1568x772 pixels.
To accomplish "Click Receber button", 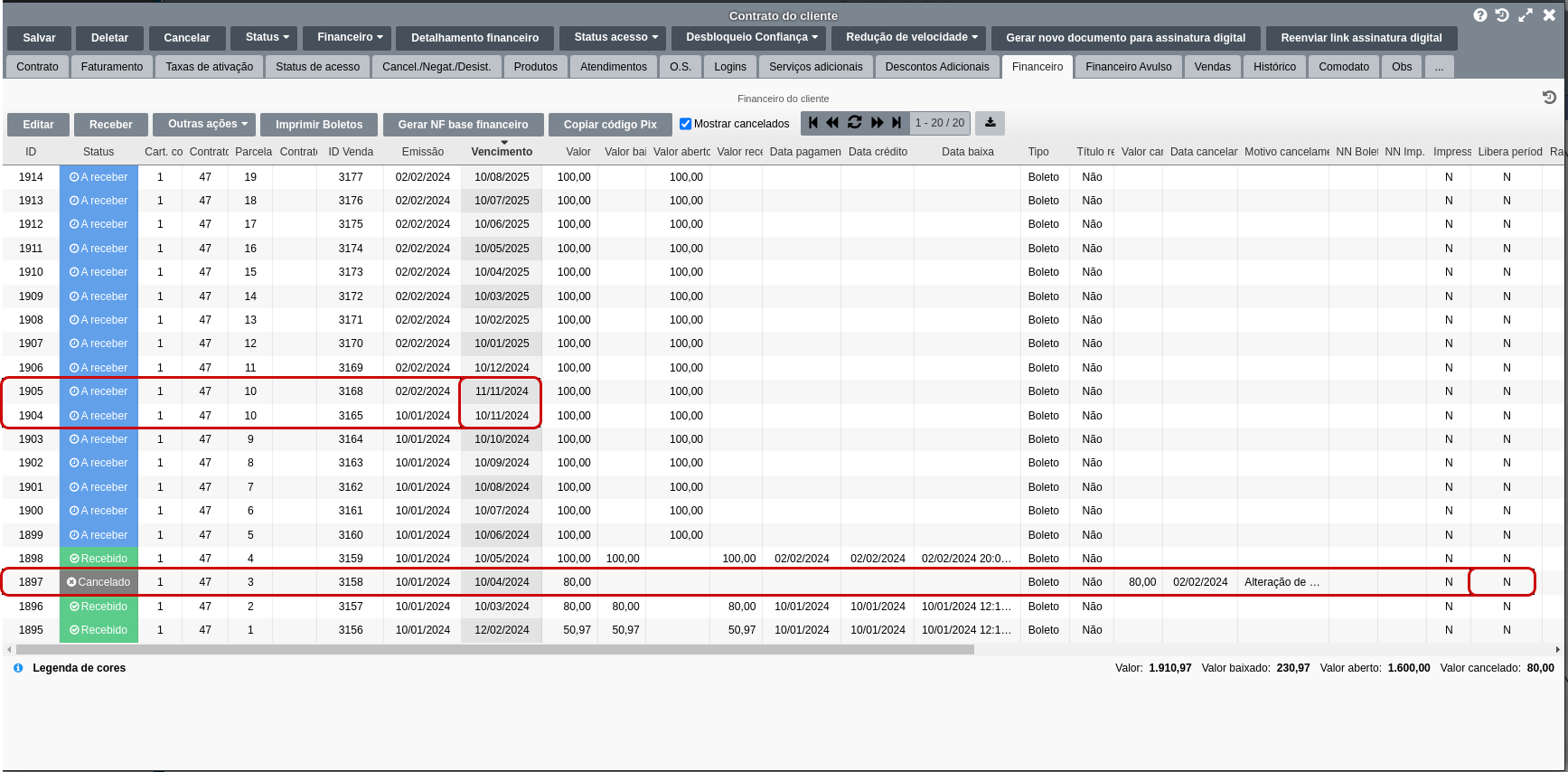I will [x=111, y=124].
